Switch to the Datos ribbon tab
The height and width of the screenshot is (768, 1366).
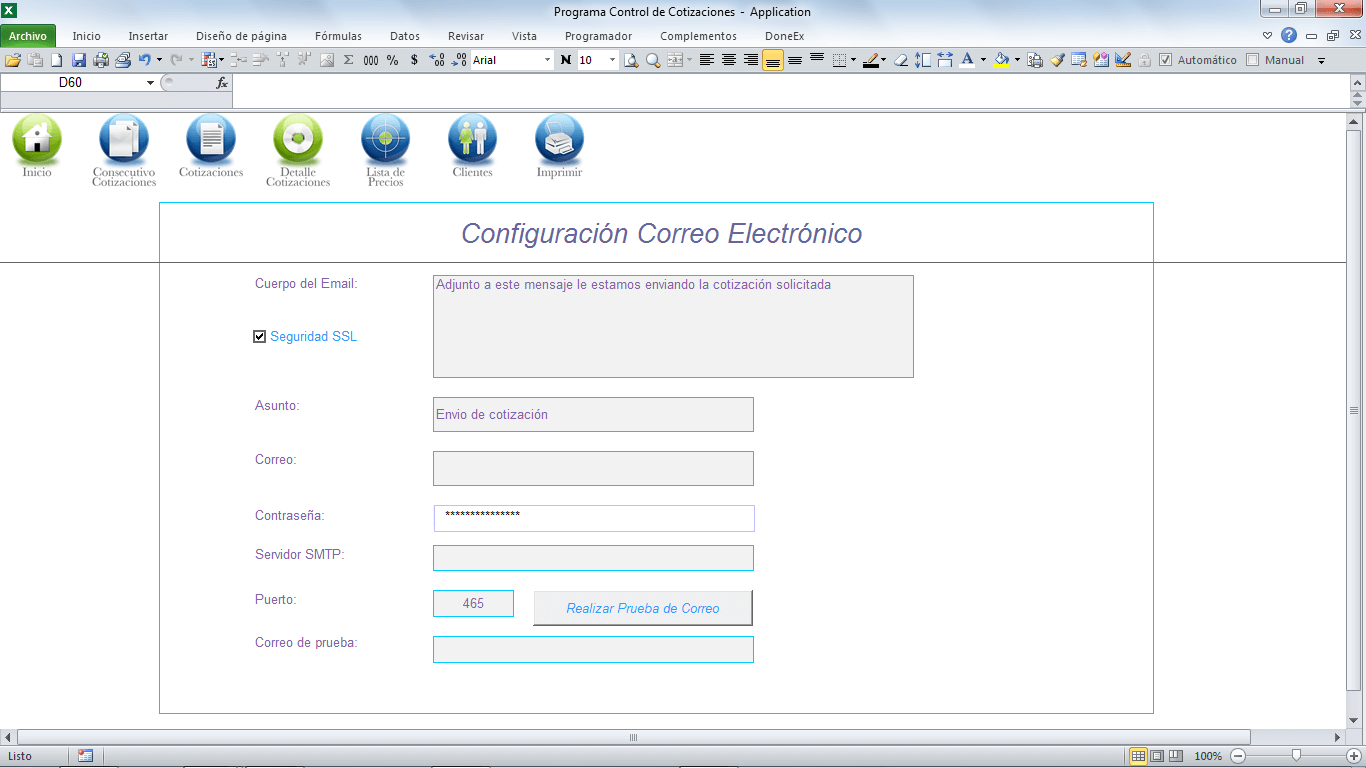tap(405, 36)
